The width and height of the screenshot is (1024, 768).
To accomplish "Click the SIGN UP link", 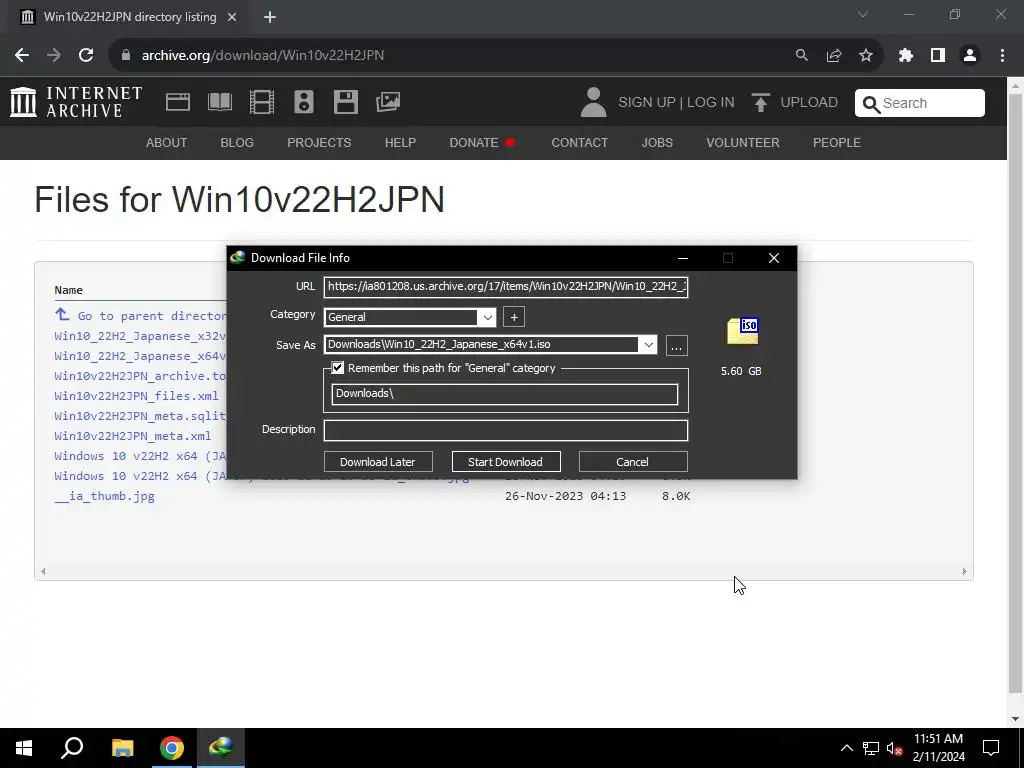I will [x=647, y=103].
